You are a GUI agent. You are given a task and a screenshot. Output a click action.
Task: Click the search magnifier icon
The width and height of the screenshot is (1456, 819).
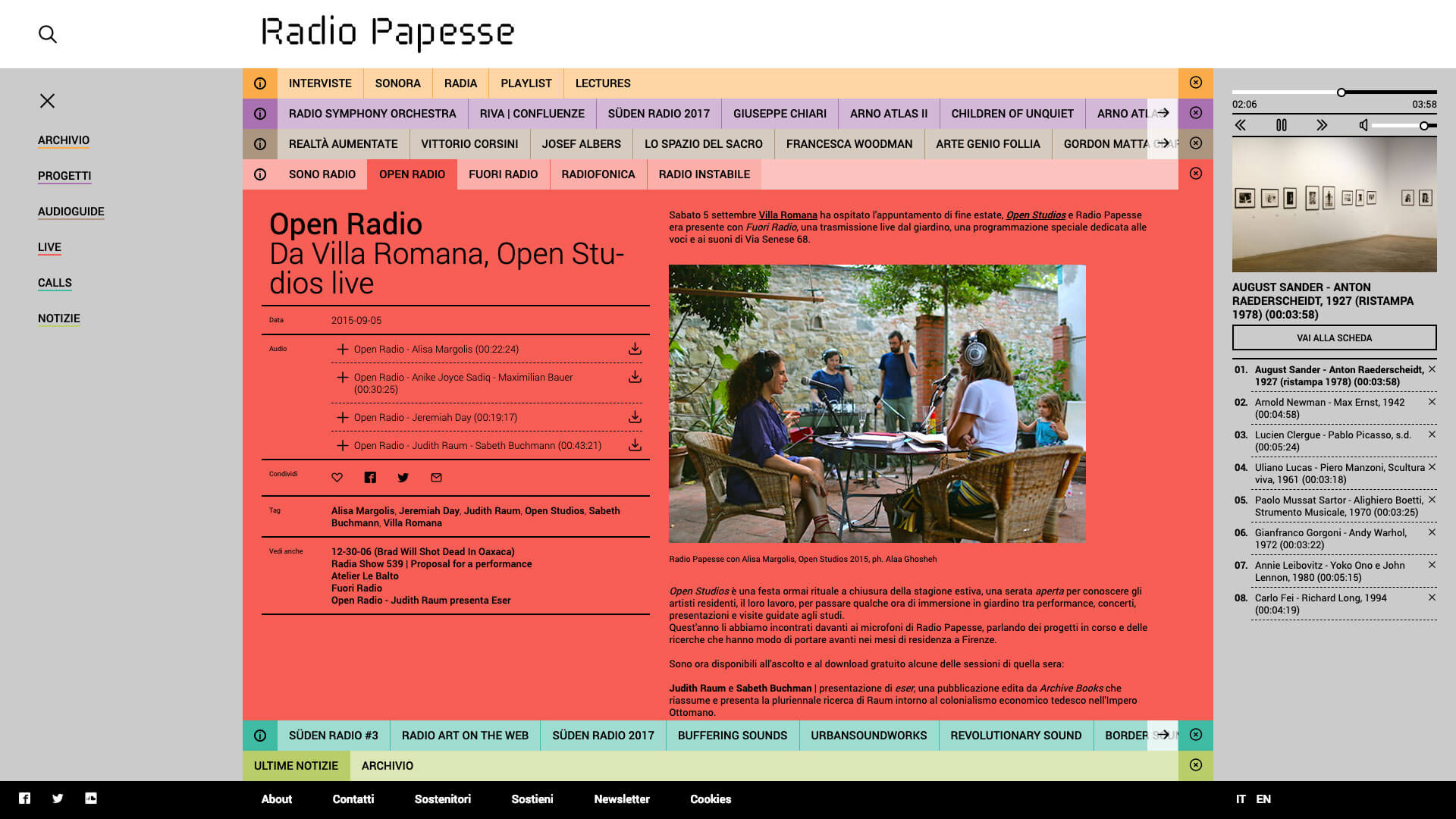(x=47, y=34)
